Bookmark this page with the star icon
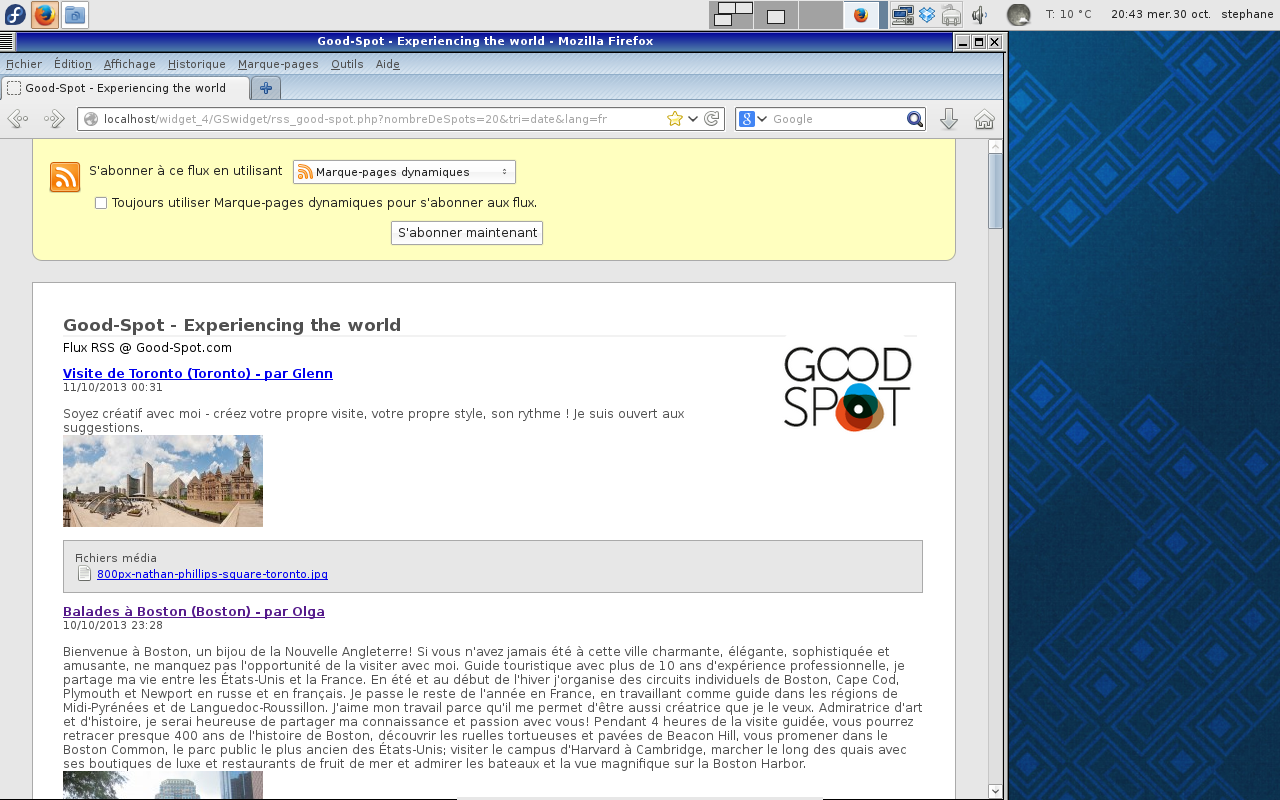1280x800 pixels. point(675,119)
